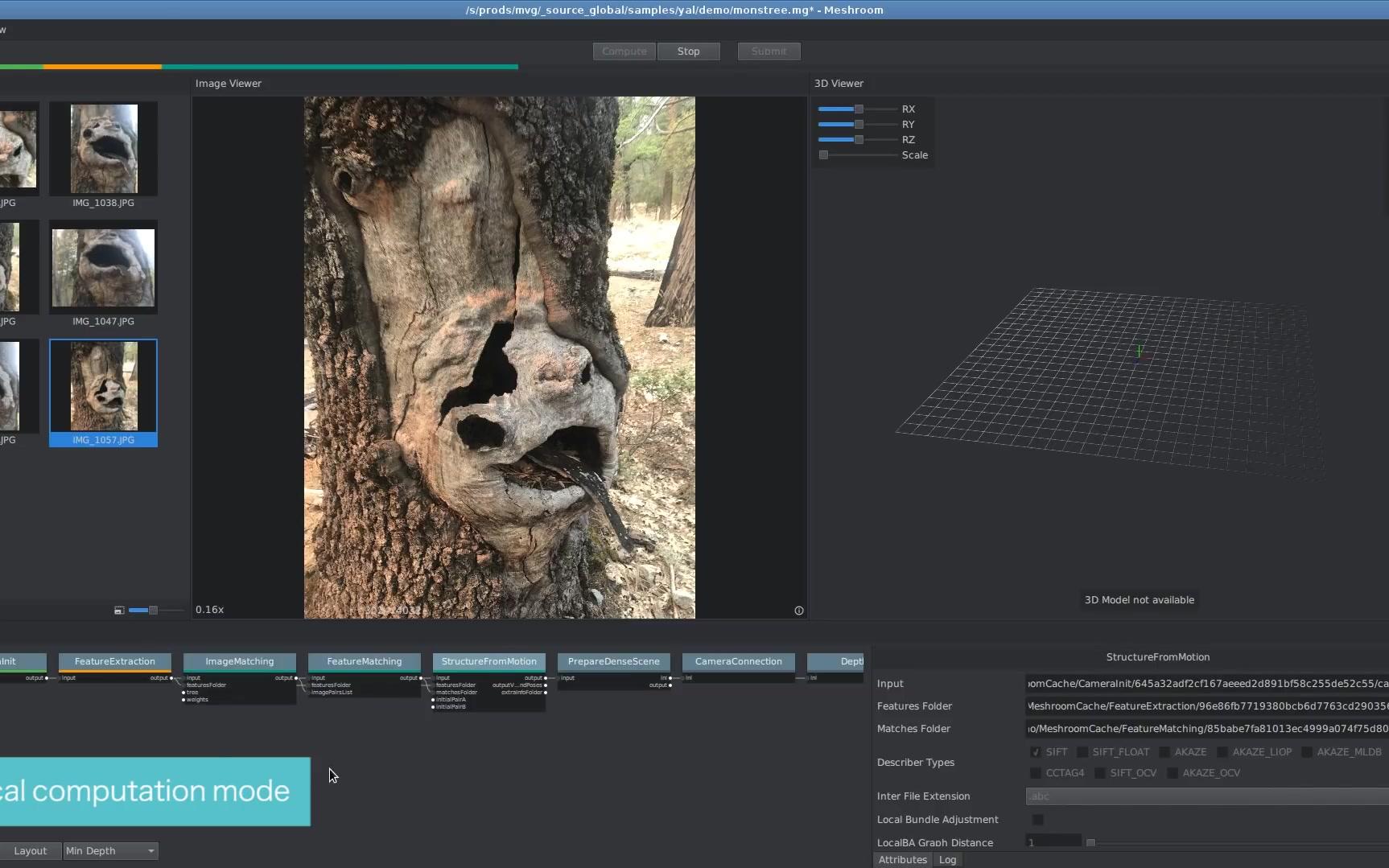Click the Features Folder path field
The height and width of the screenshot is (868, 1389).
1207,706
